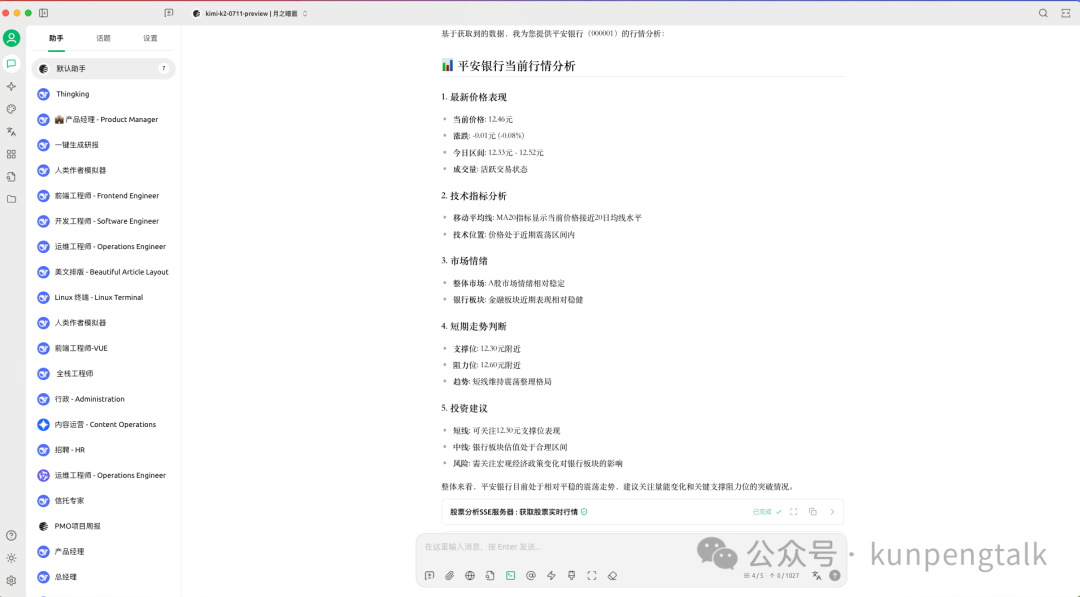The image size is (1080, 597).
Task: Select the 全栈工程师 assistant
Action: point(103,373)
